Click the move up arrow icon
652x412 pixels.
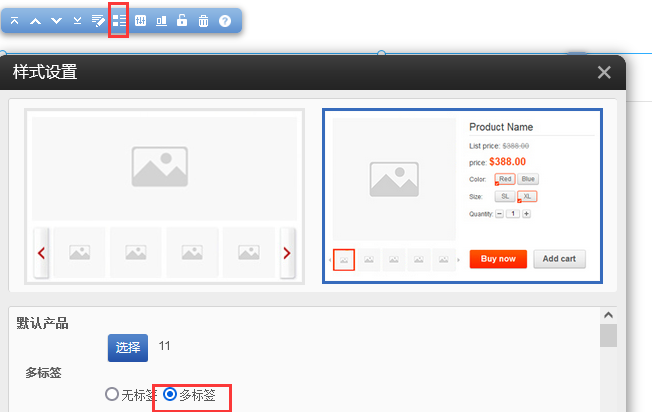[35, 21]
